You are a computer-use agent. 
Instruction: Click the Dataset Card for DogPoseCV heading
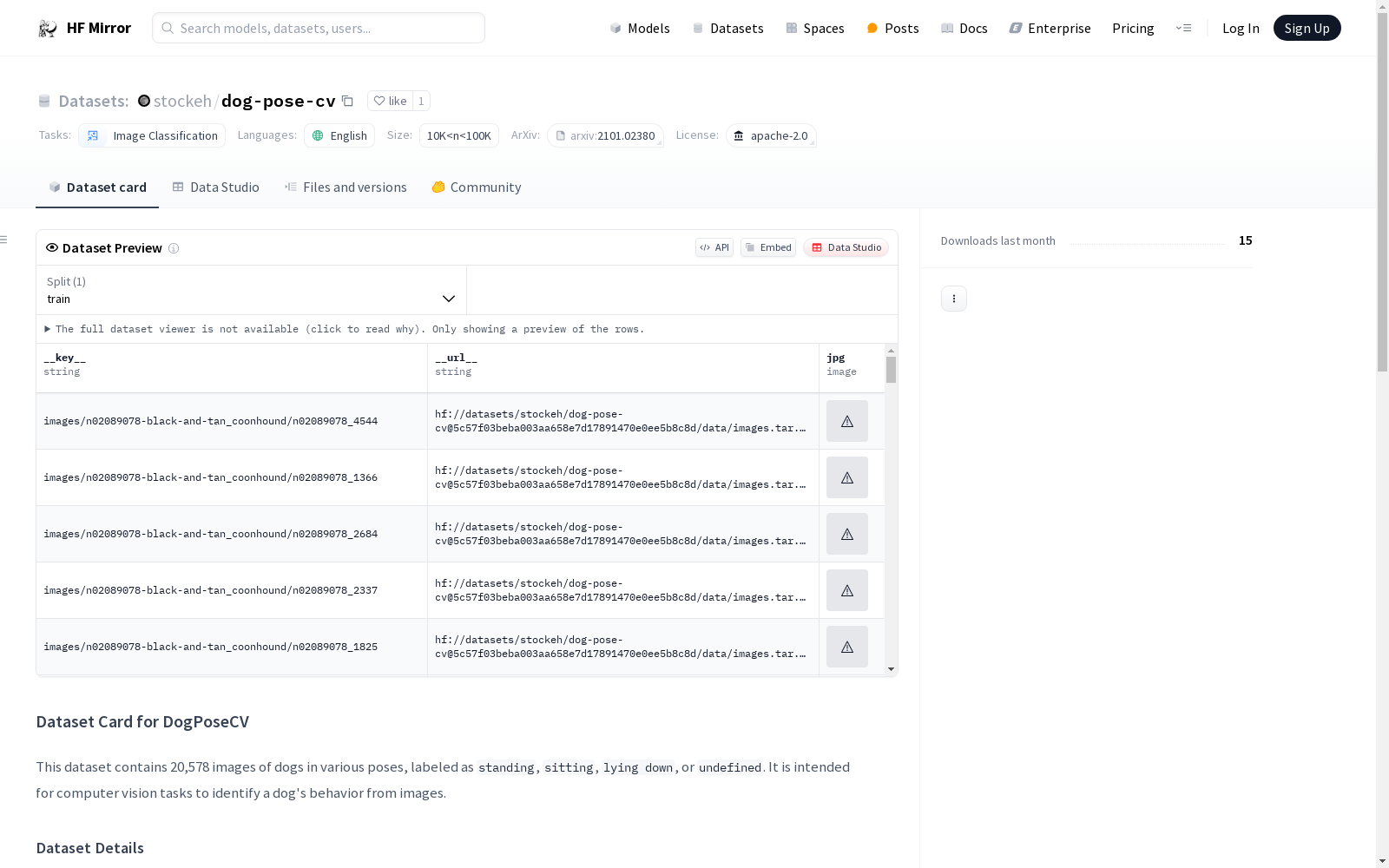tap(142, 722)
